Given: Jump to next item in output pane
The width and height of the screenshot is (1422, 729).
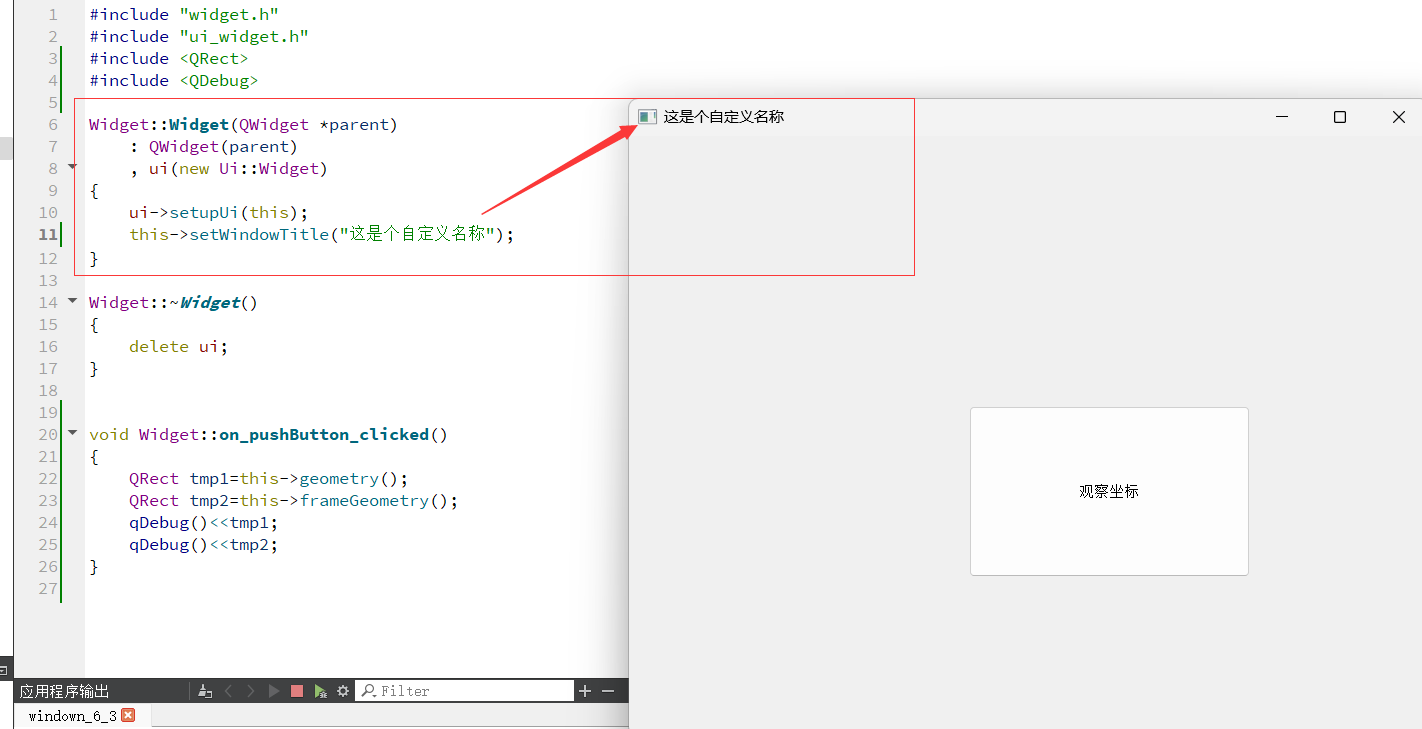Looking at the screenshot, I should 250,690.
